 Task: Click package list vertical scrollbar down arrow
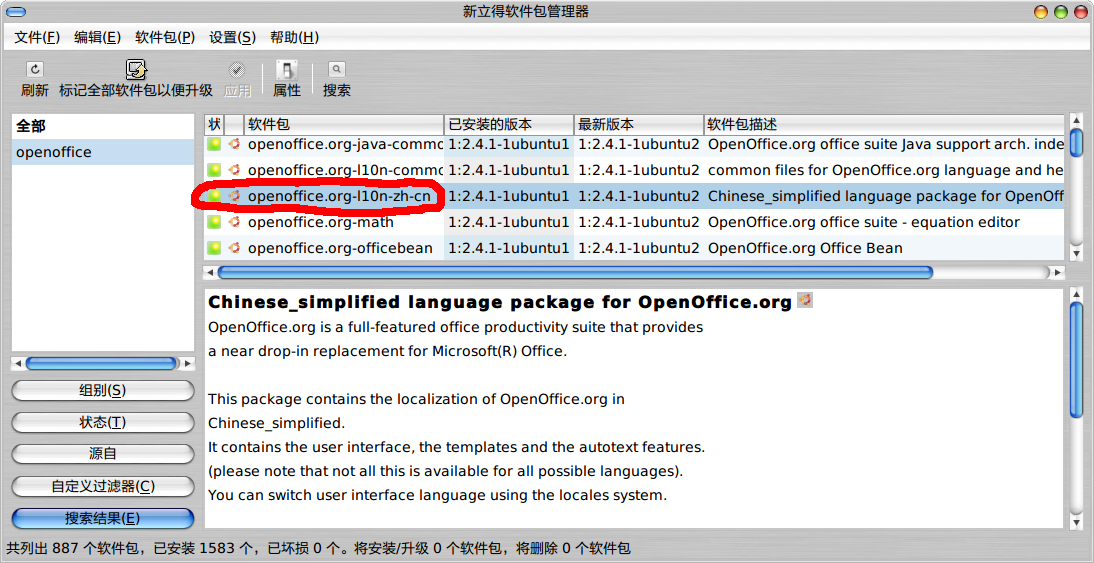[1076, 253]
